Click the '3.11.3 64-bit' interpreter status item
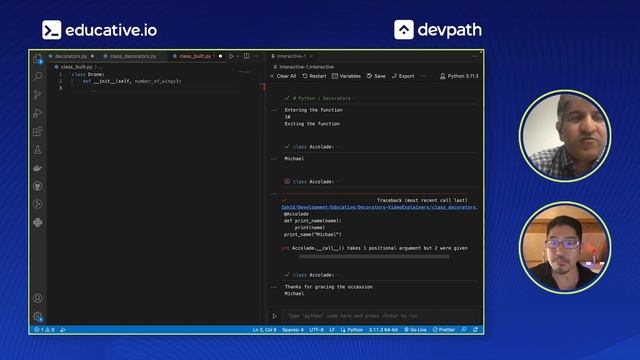Viewport: 640px width, 360px height. (383, 330)
